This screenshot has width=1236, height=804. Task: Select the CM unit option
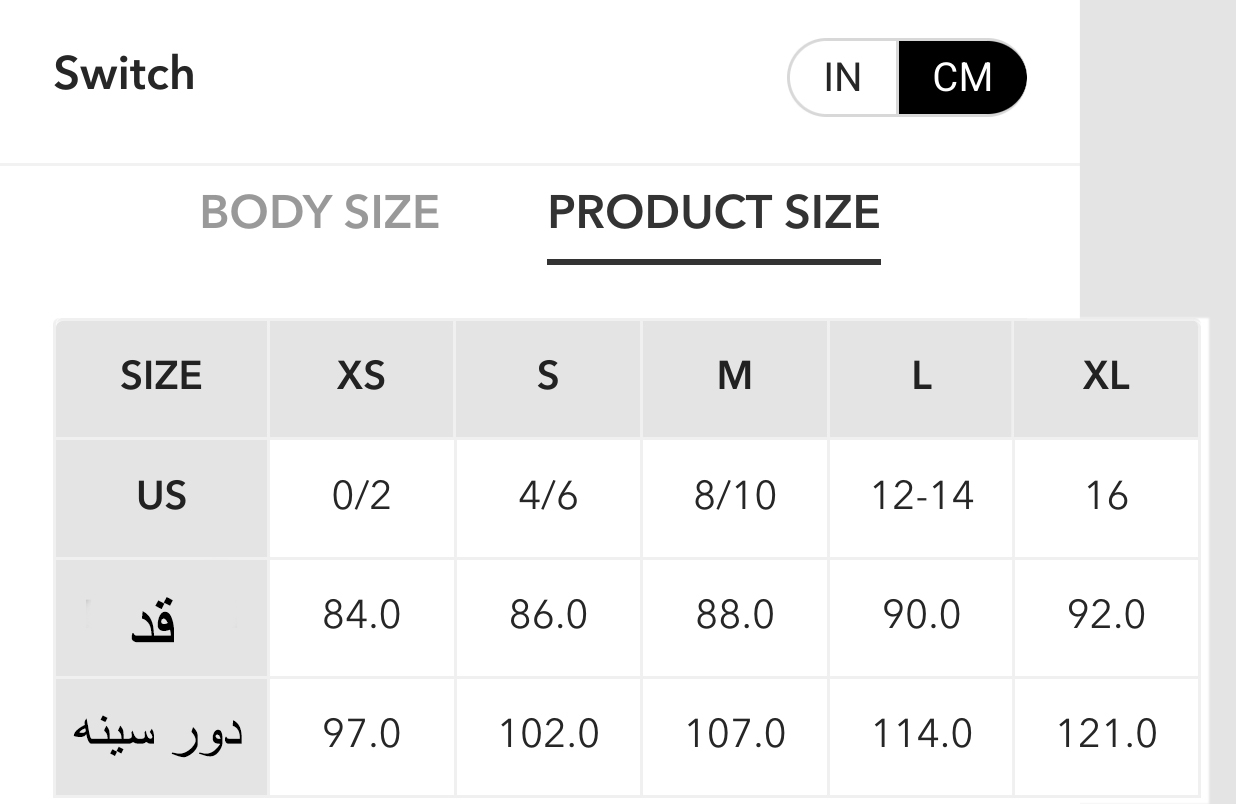pyautogui.click(x=962, y=78)
